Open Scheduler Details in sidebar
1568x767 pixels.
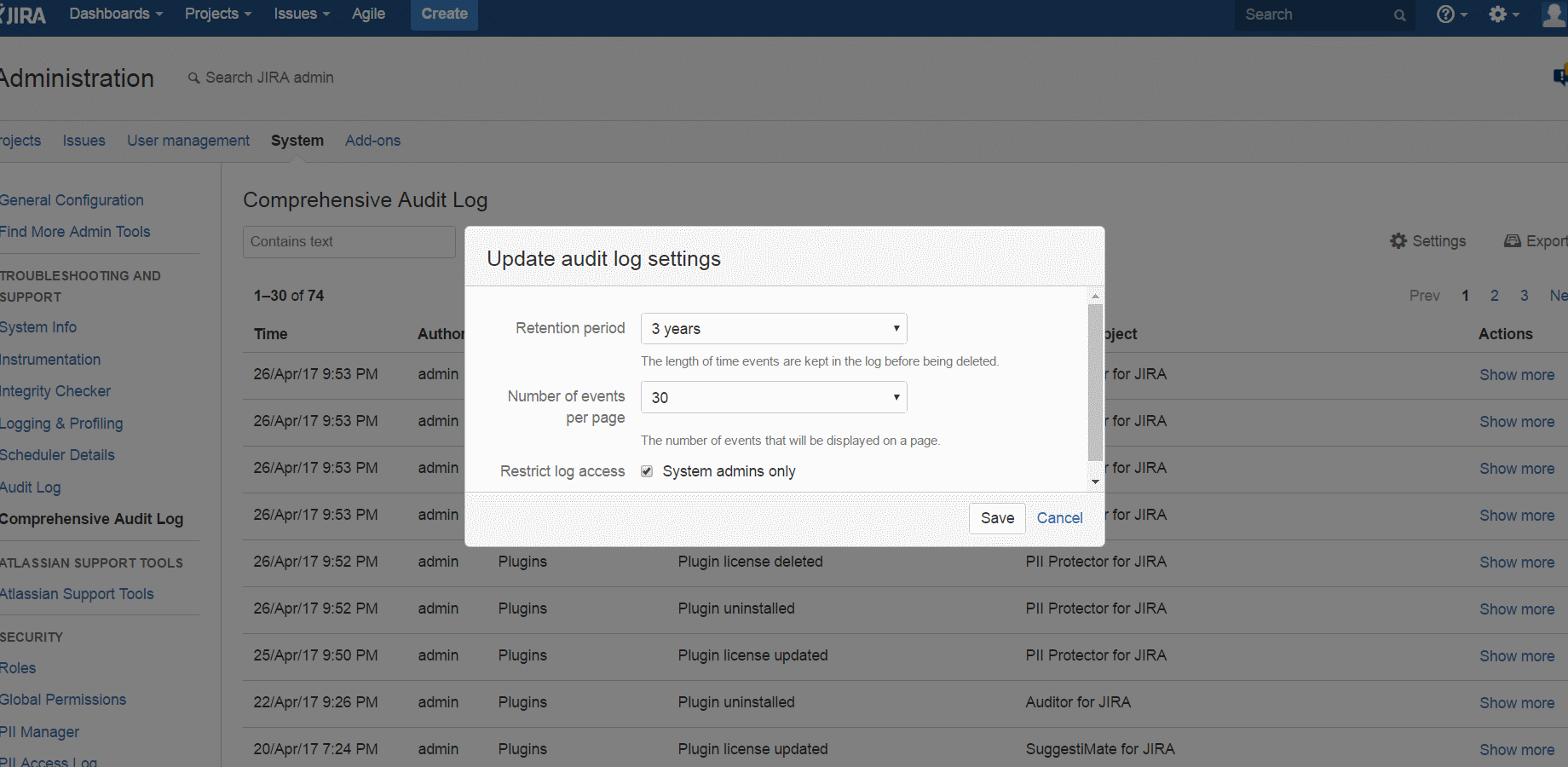coord(57,455)
